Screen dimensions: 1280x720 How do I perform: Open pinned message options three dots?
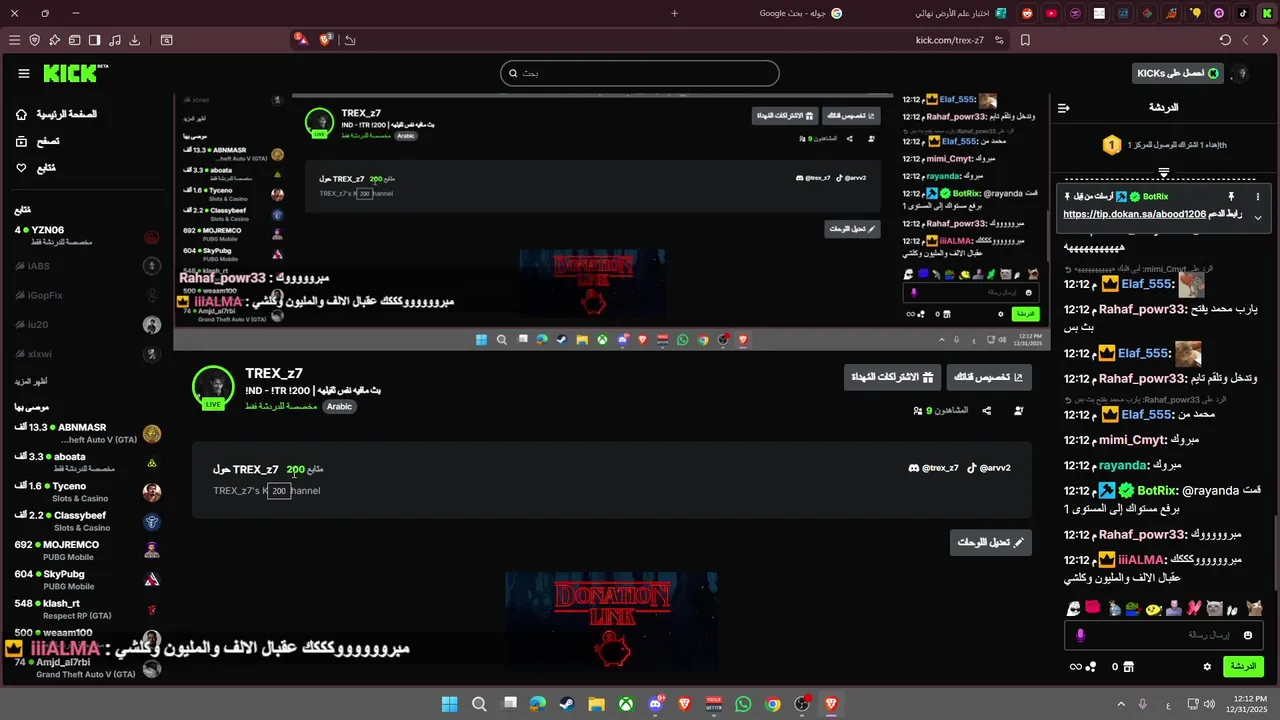[1257, 197]
